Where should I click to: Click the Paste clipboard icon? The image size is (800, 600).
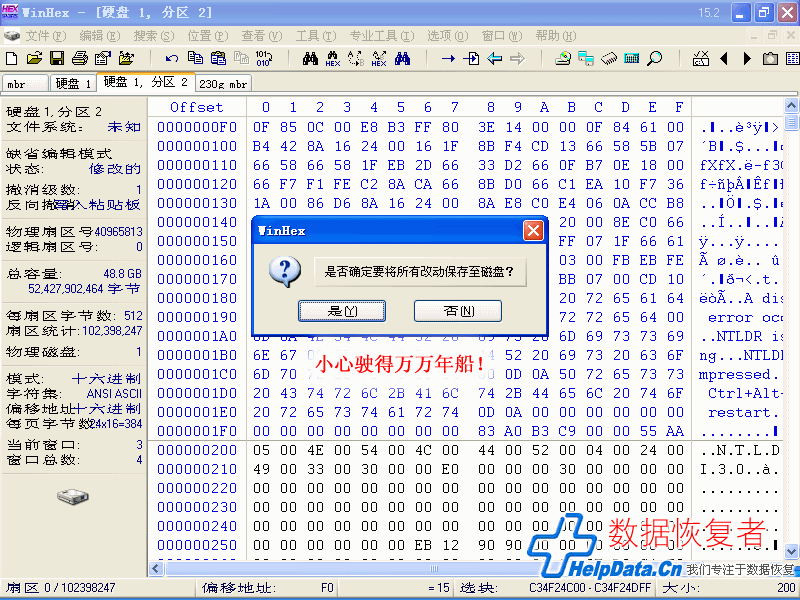(x=218, y=58)
